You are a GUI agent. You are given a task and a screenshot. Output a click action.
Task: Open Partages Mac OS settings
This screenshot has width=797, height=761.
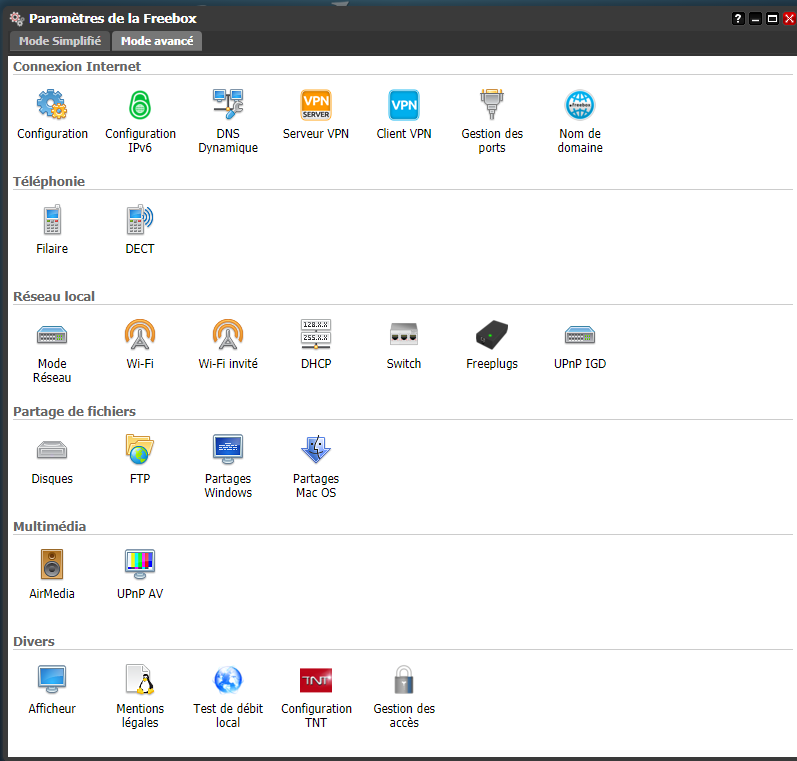[x=316, y=449]
